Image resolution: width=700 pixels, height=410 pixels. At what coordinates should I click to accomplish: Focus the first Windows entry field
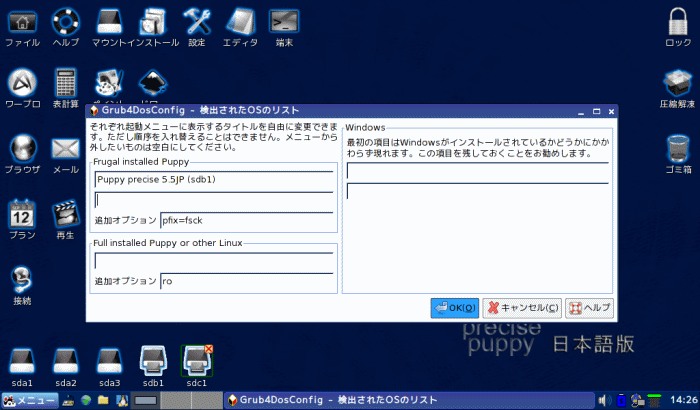pos(478,171)
